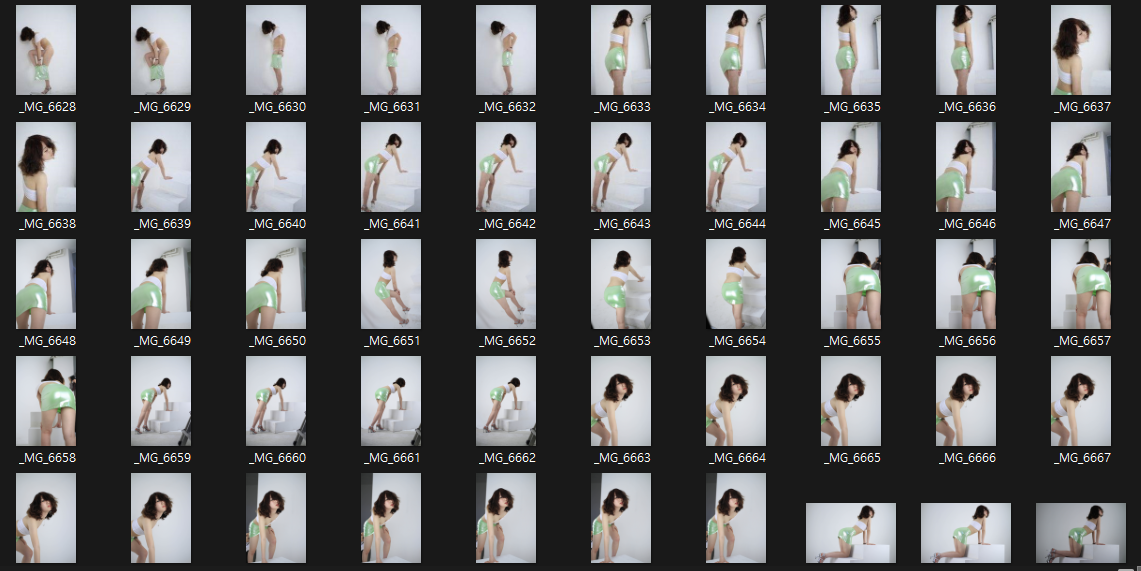Viewport: 1141px width, 571px height.
Task: Select thumbnail of _MG_6636
Action: (966, 50)
